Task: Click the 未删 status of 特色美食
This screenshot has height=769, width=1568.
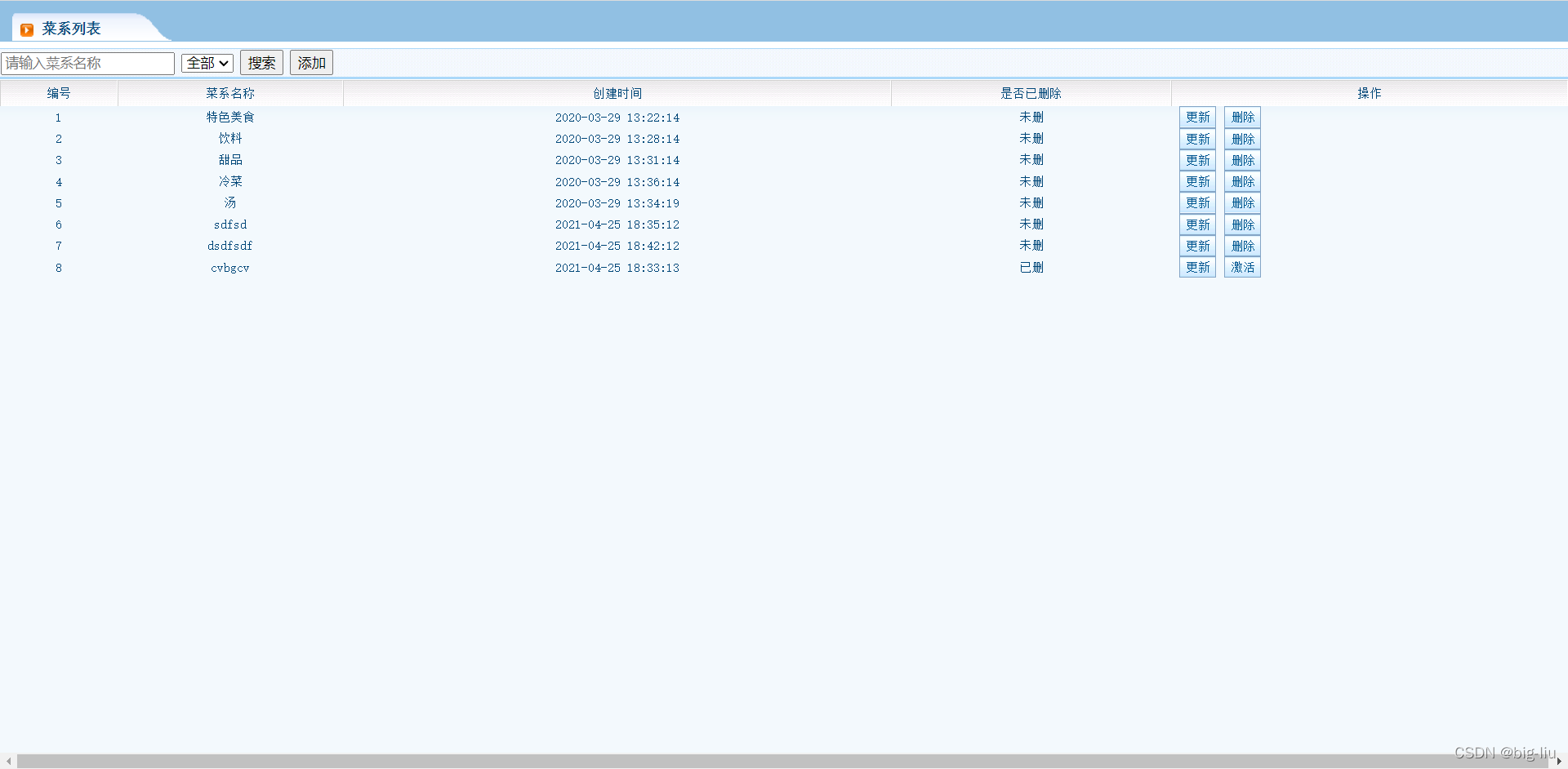Action: click(x=1031, y=118)
